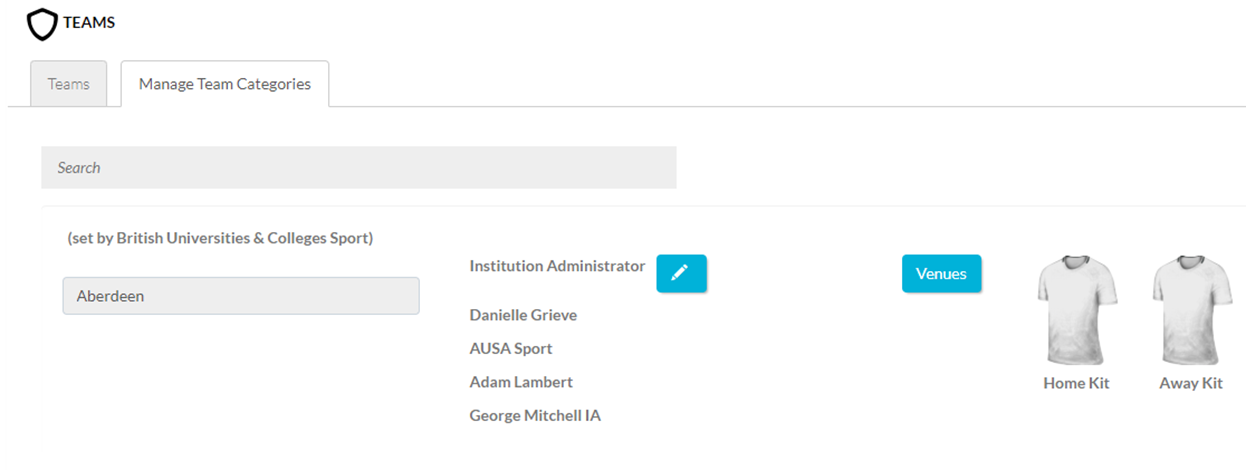Select administrator AUSA Sport

coord(511,349)
